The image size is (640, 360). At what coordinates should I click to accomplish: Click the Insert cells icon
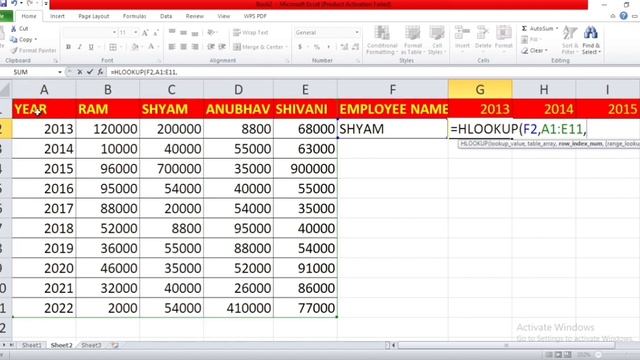462,33
